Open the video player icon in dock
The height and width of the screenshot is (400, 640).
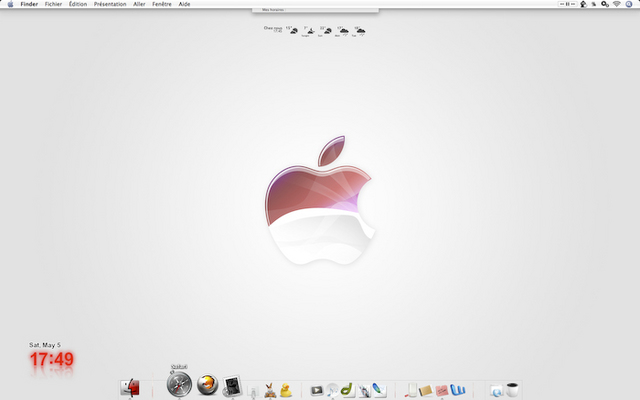click(316, 391)
